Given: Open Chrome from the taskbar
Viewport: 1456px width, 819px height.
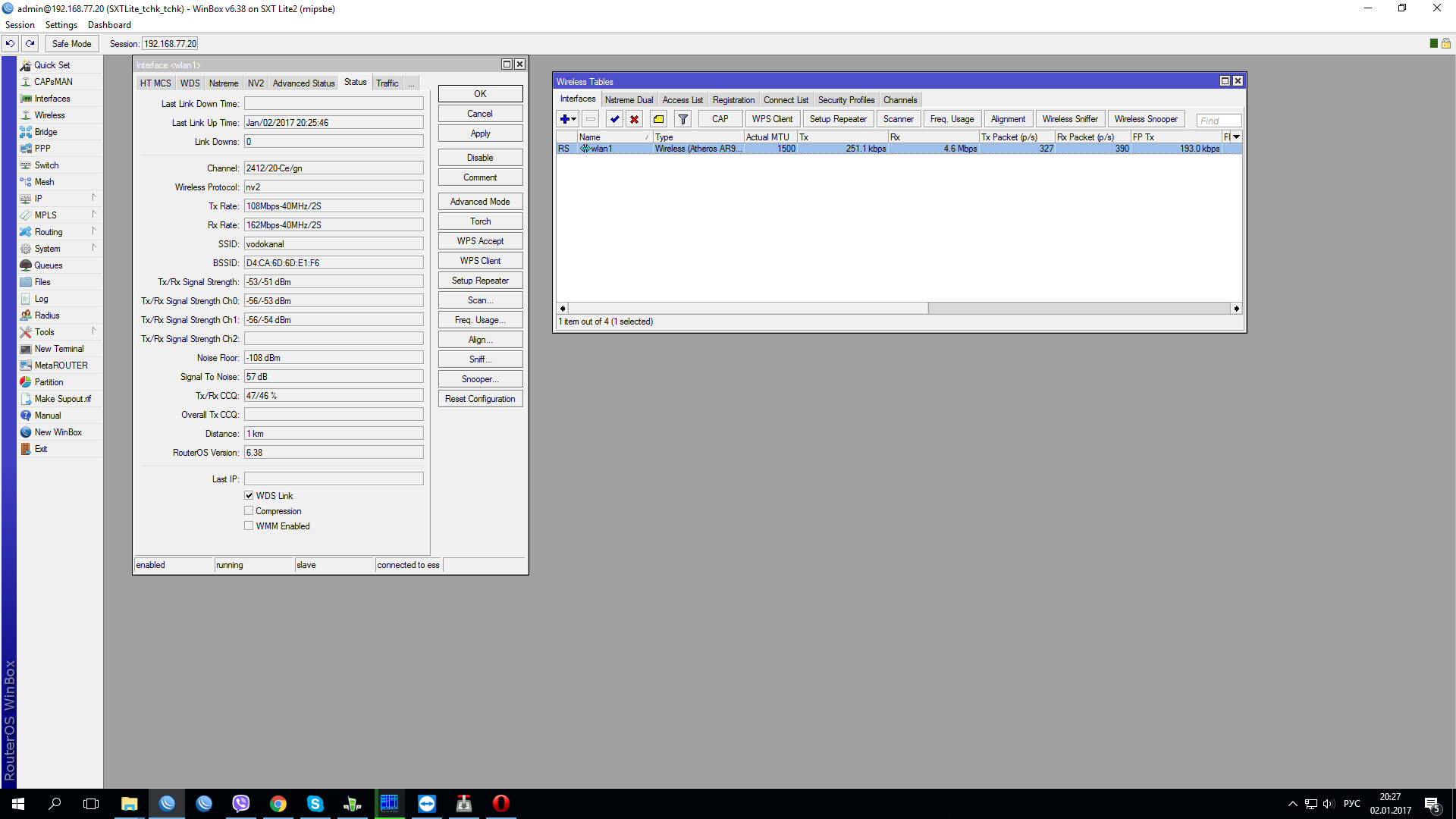Looking at the screenshot, I should (278, 804).
